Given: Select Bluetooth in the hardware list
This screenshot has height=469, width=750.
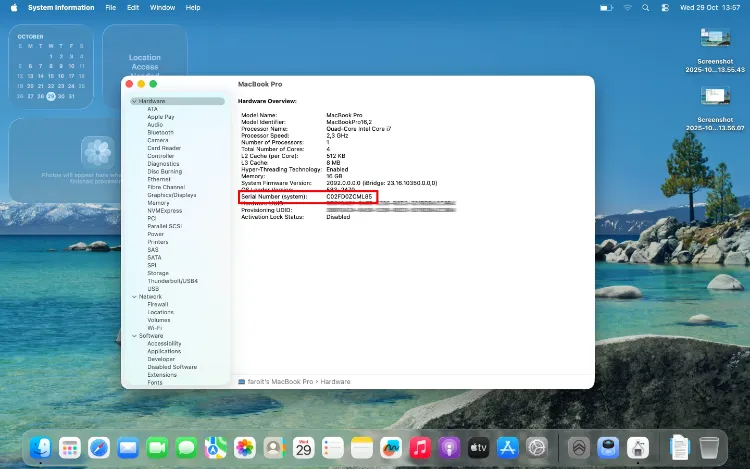Looking at the screenshot, I should pyautogui.click(x=160, y=132).
